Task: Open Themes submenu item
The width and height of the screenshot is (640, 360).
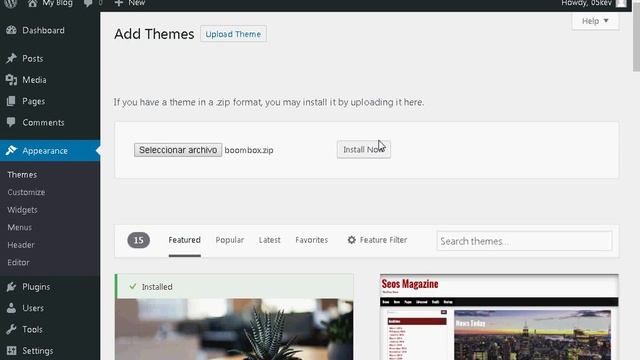Action: click(x=22, y=175)
